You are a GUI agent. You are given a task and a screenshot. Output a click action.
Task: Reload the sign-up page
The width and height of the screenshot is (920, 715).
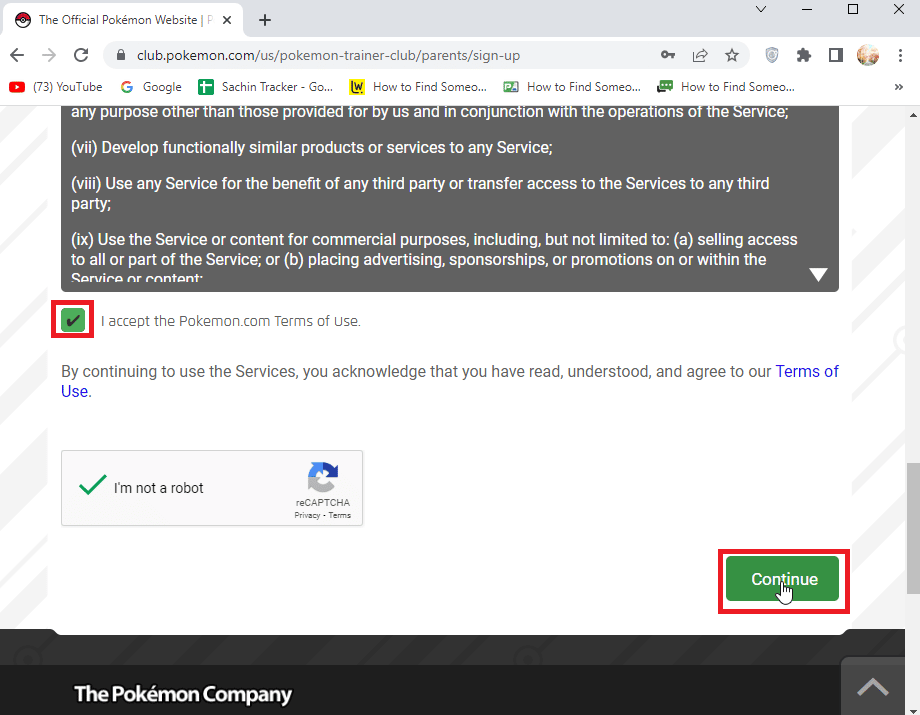click(x=82, y=55)
